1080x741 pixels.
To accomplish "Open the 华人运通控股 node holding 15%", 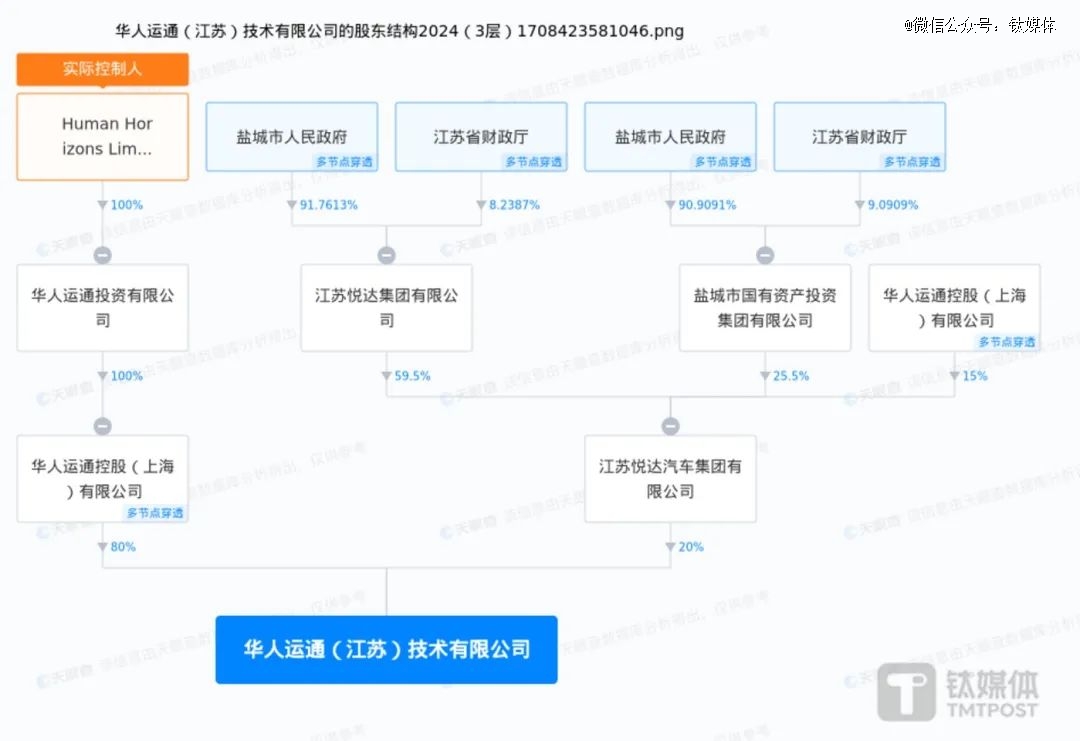I will (955, 308).
